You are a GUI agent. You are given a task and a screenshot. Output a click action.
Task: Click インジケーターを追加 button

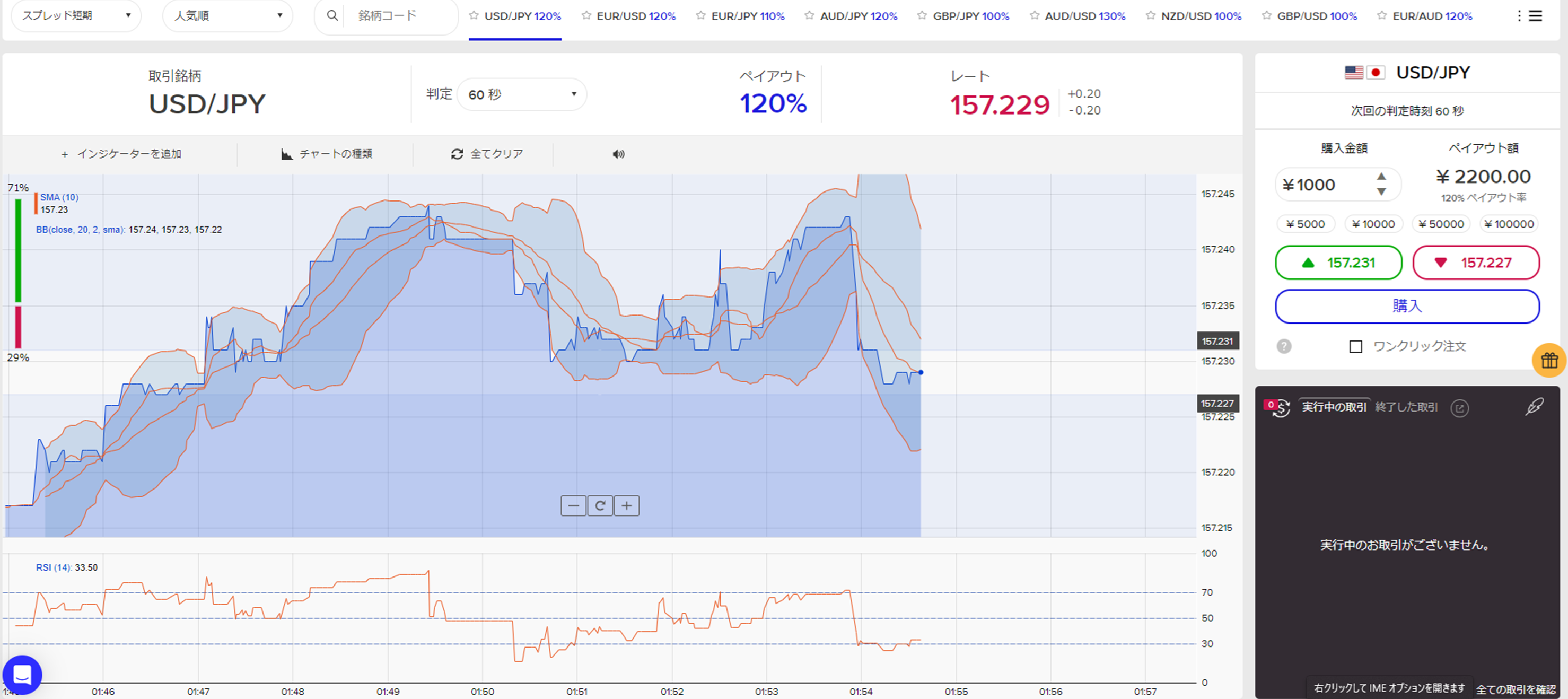[121, 154]
